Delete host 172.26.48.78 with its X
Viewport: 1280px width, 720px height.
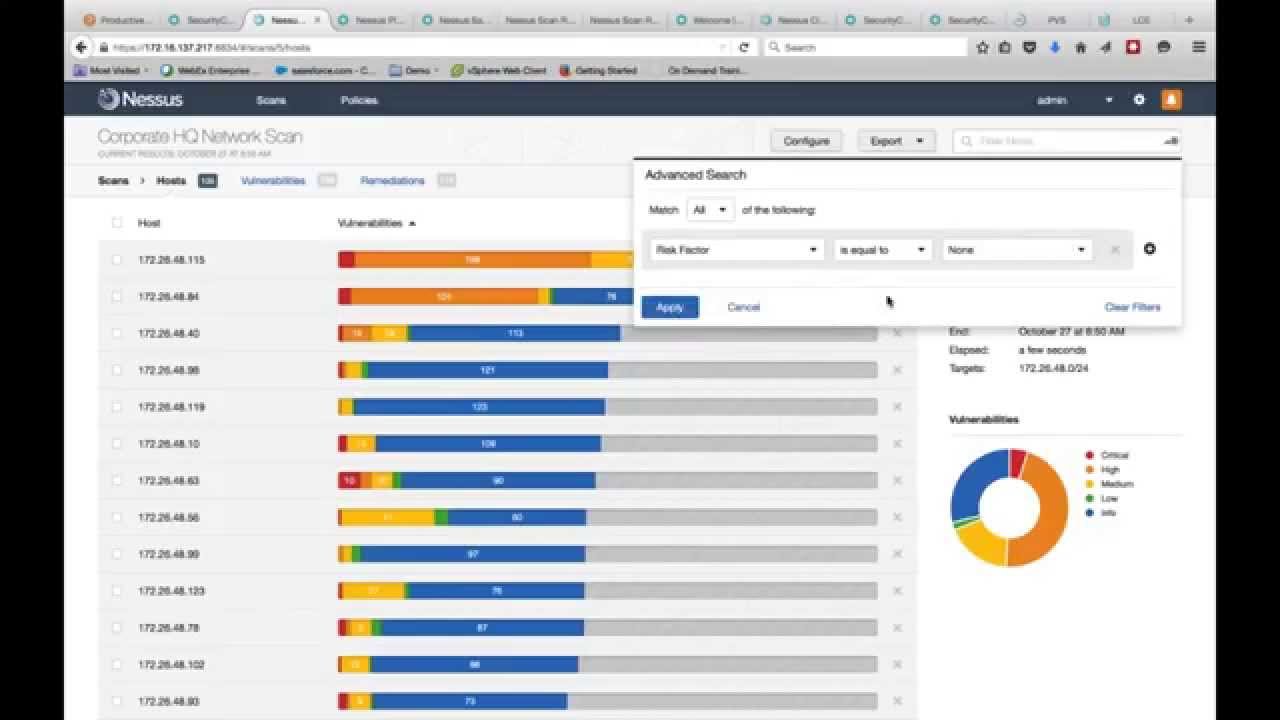pos(897,628)
